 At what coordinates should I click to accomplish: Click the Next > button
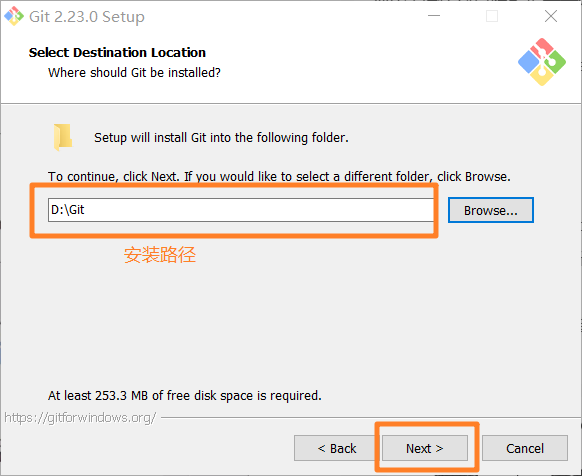pos(425,448)
